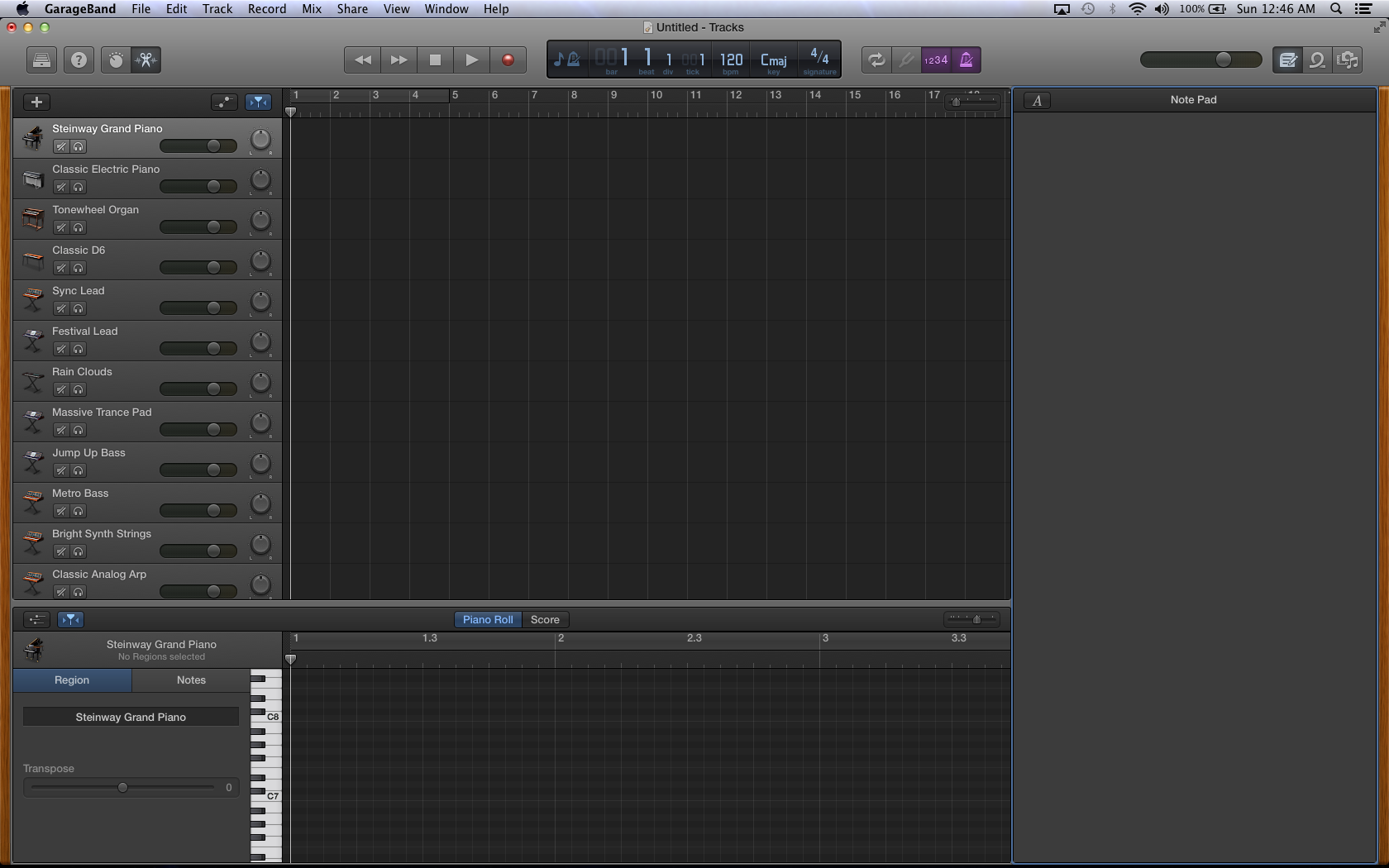Mute the Steinway Grand Piano track
The height and width of the screenshot is (868, 1389).
coord(60,146)
